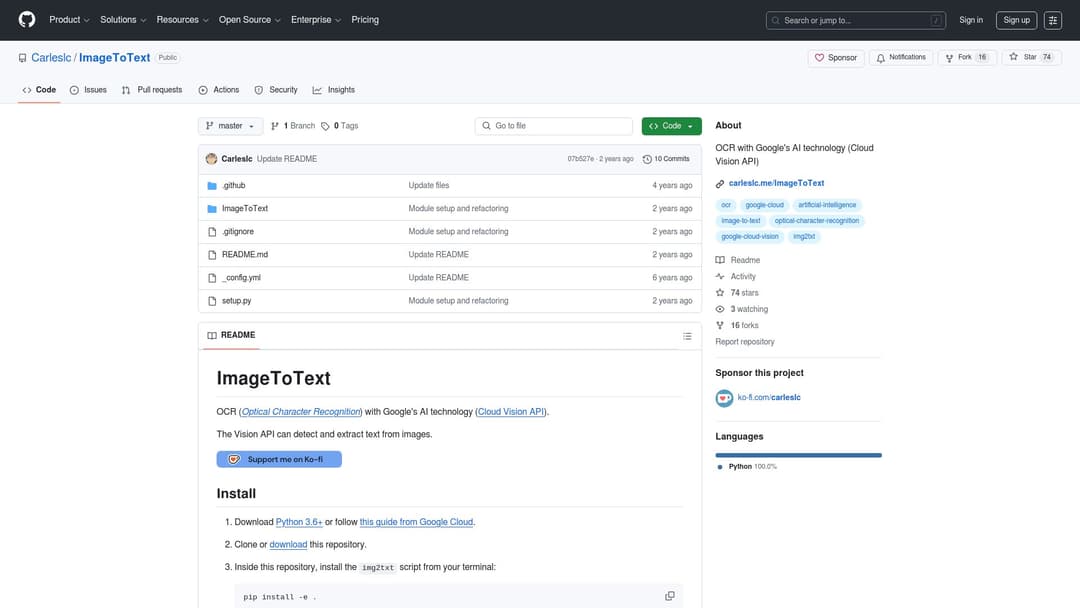Click the 07b527e commit hash

(x=581, y=159)
